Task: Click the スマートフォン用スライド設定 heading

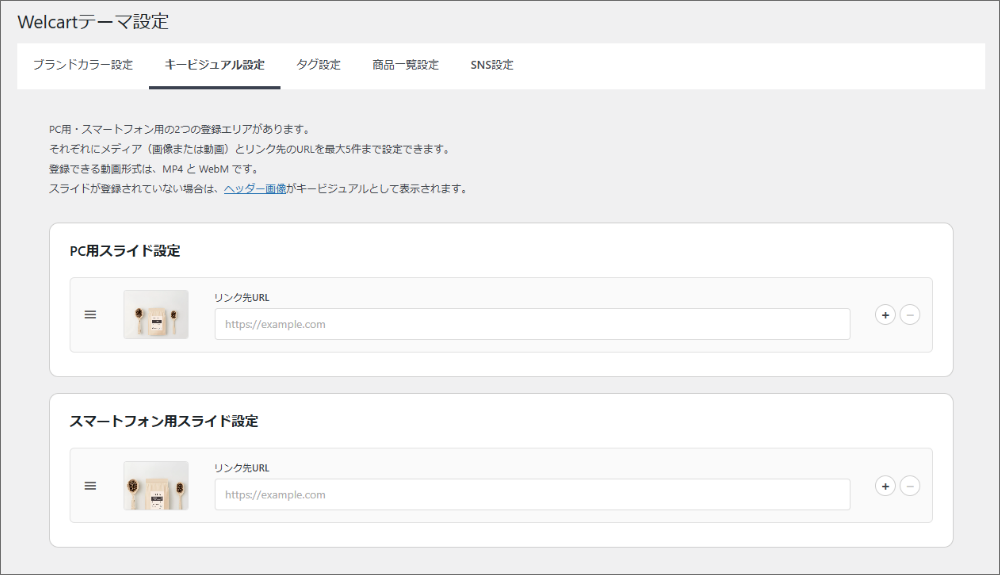Action: 164,421
